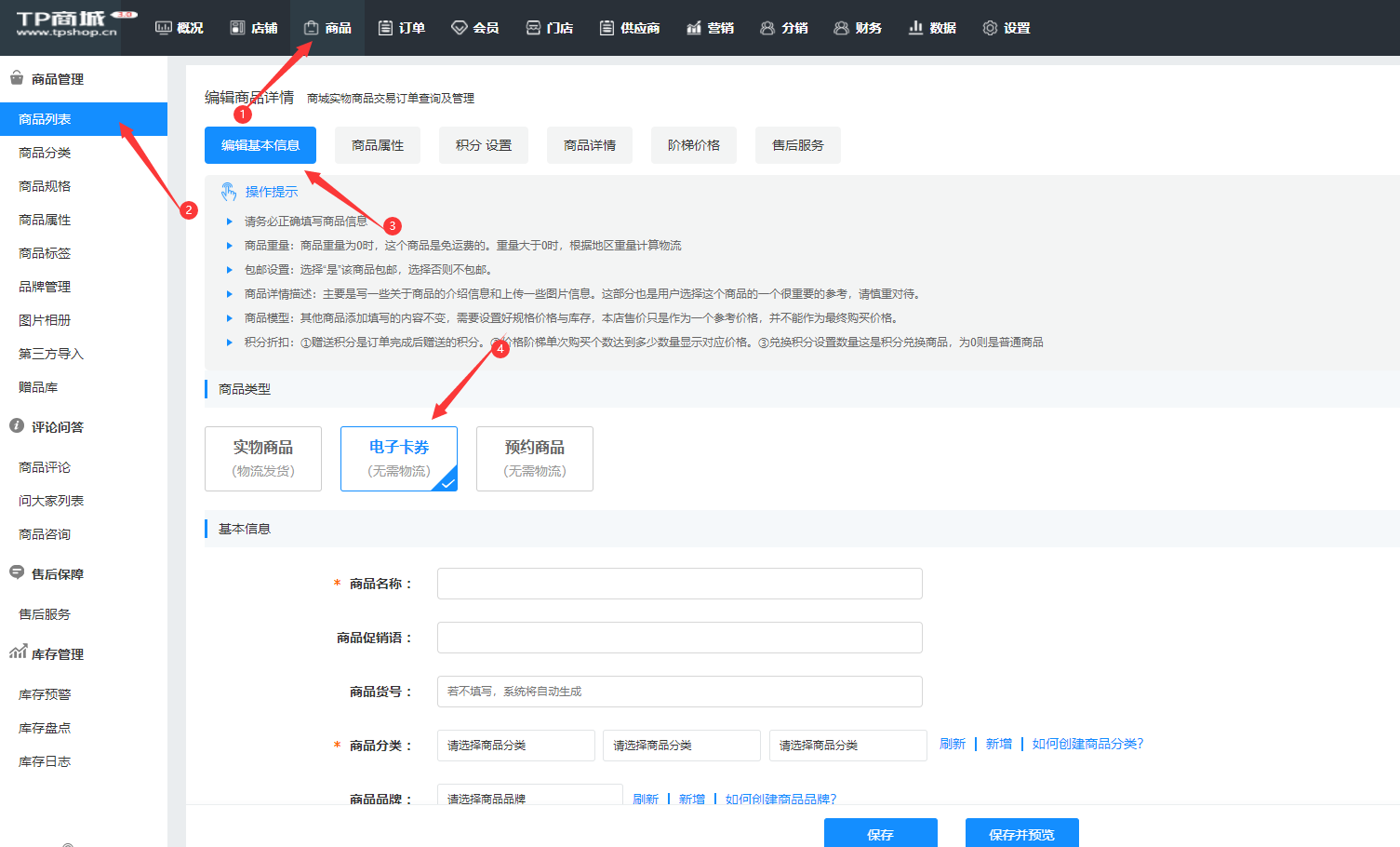
Task: Click the 库存管理 chart icon in sidebar
Action: click(x=19, y=653)
